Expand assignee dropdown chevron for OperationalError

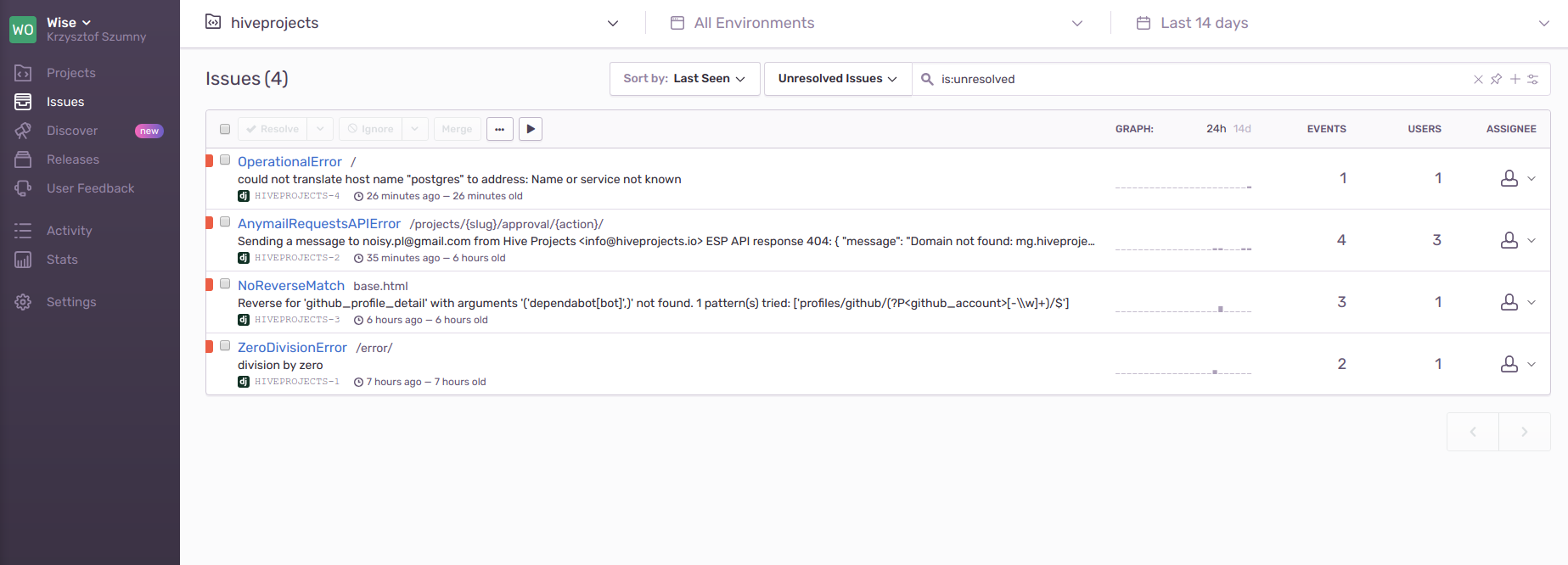[1531, 178]
